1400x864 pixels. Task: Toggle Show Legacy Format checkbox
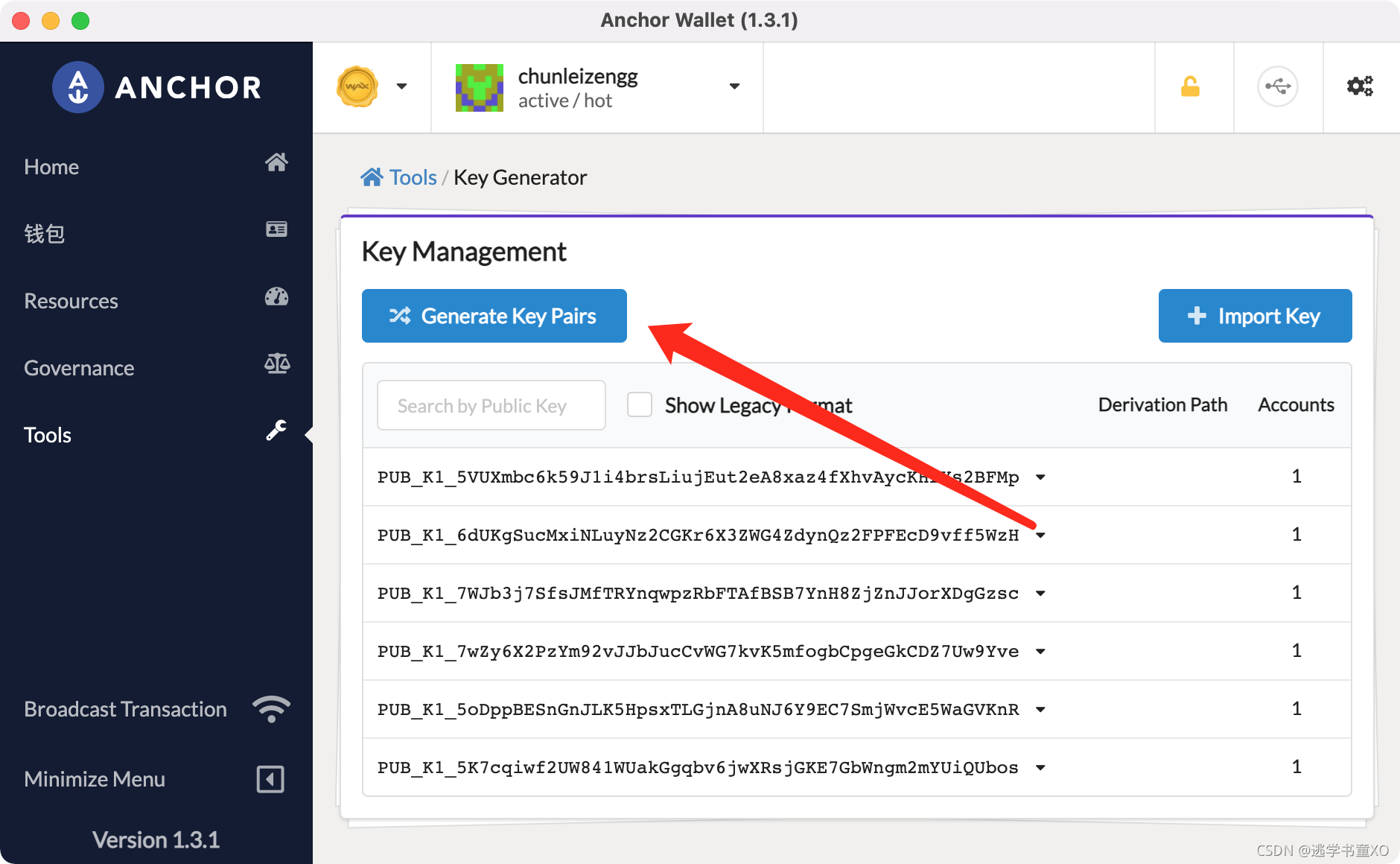(640, 404)
